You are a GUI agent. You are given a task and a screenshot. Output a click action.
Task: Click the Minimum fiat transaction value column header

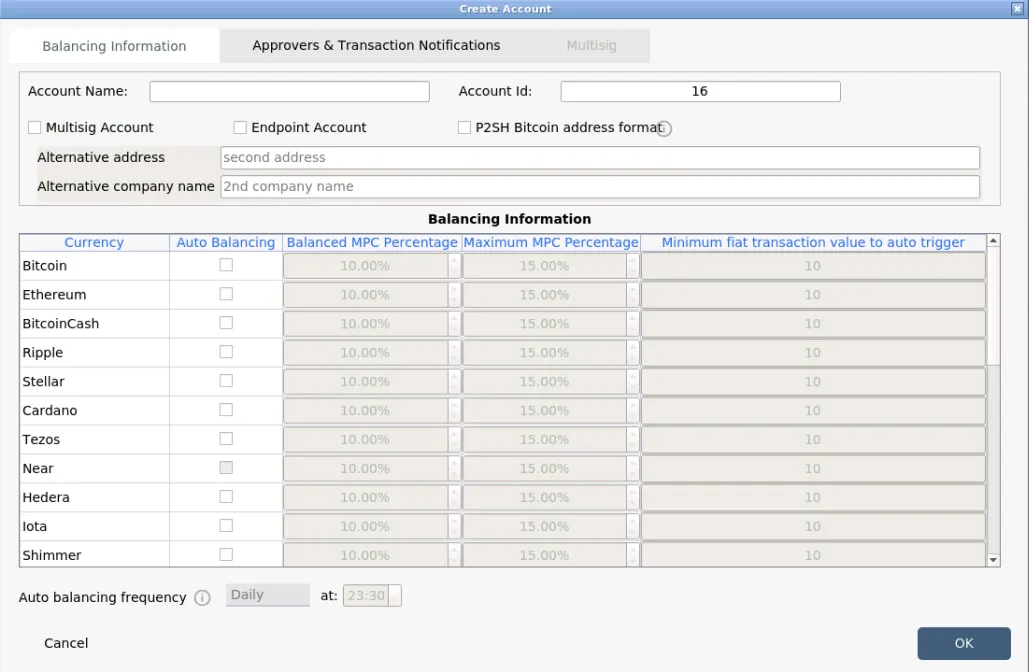813,242
